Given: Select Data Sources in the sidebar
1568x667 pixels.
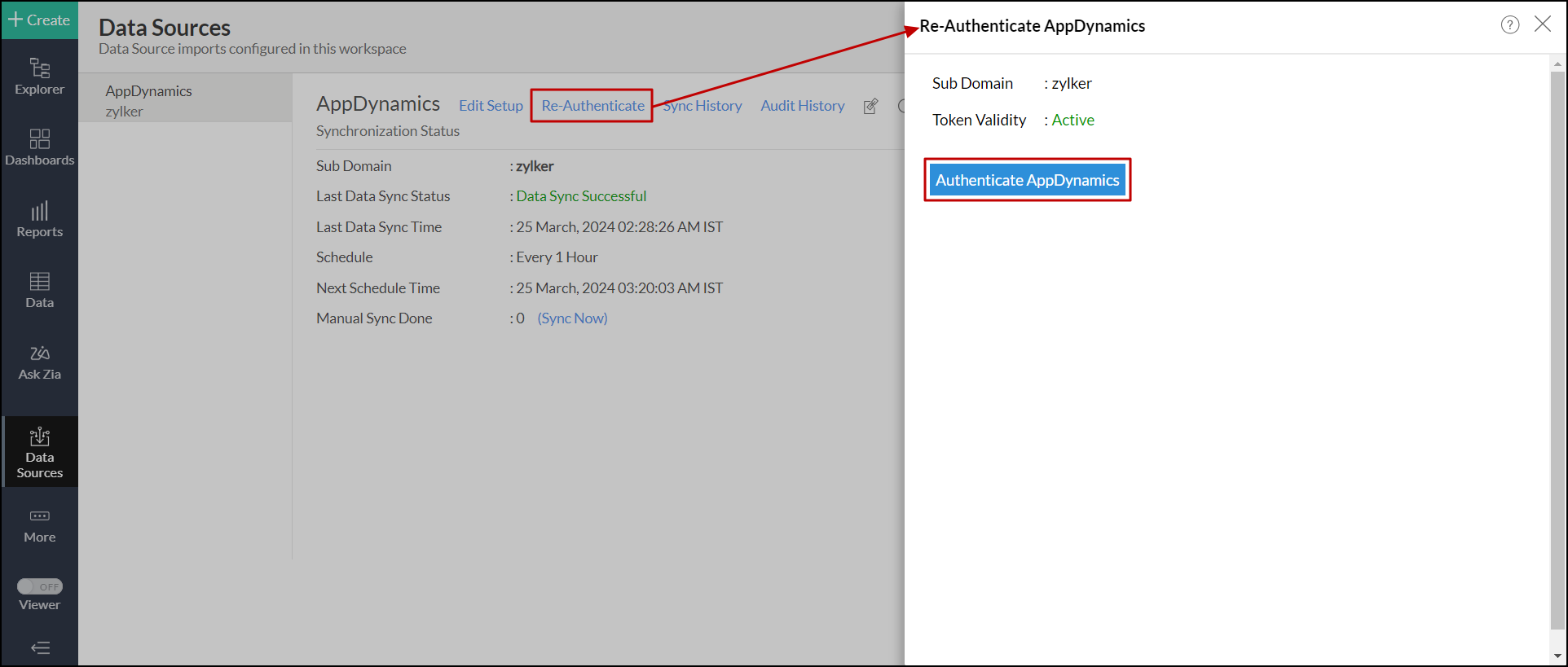Looking at the screenshot, I should [x=39, y=452].
